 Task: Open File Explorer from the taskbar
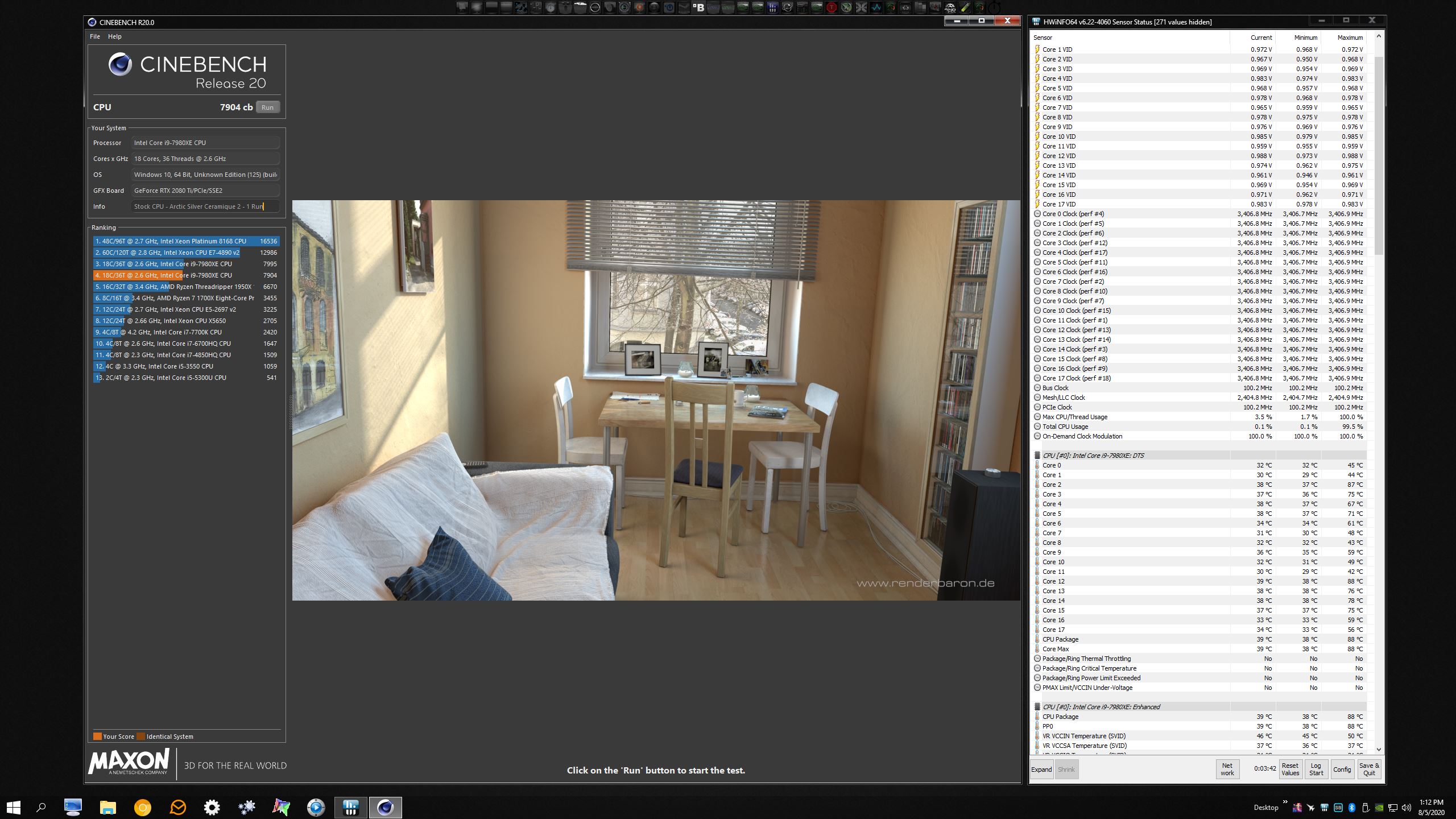[x=107, y=807]
